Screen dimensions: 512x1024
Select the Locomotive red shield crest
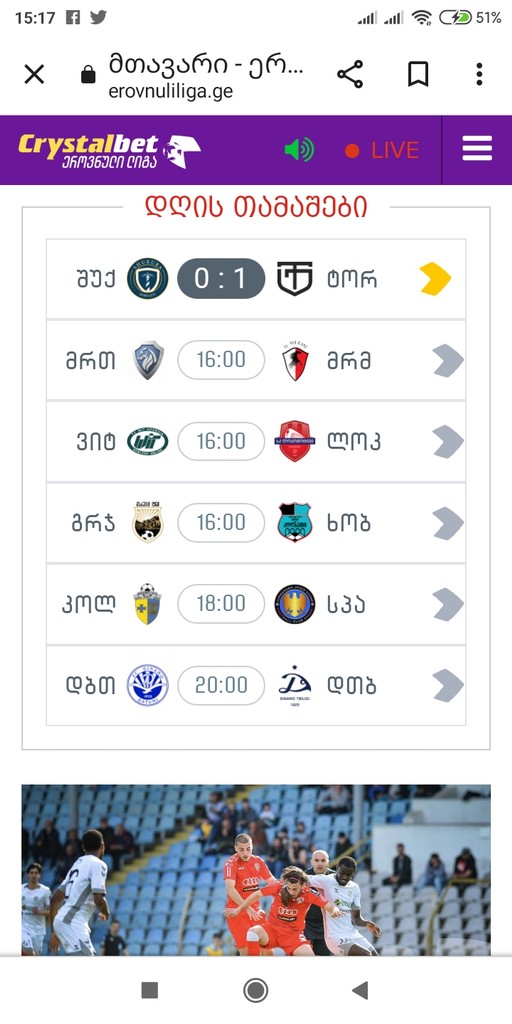tap(295, 441)
